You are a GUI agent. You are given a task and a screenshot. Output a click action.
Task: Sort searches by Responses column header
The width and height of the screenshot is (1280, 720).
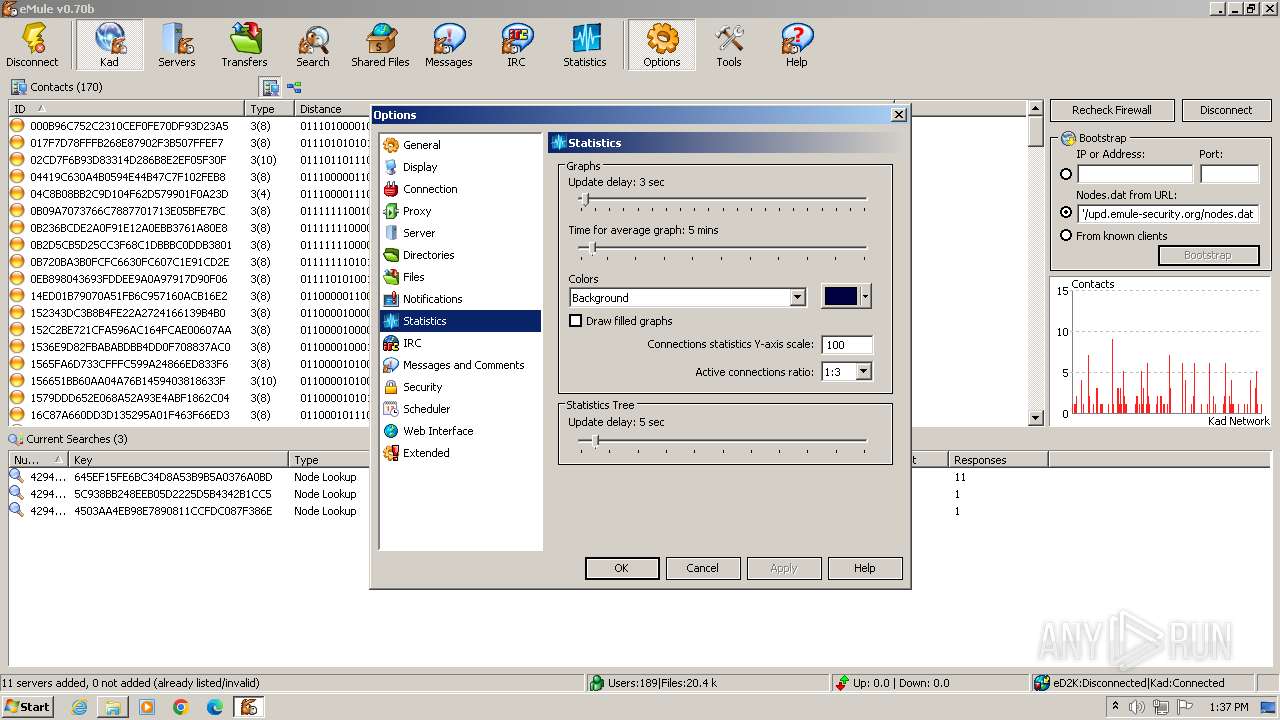coord(998,460)
